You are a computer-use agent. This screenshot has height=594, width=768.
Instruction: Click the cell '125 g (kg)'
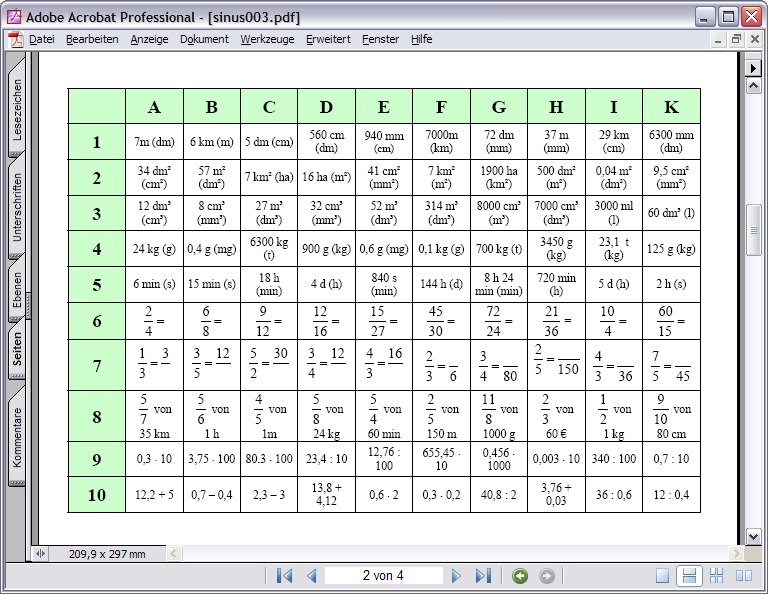(671, 249)
